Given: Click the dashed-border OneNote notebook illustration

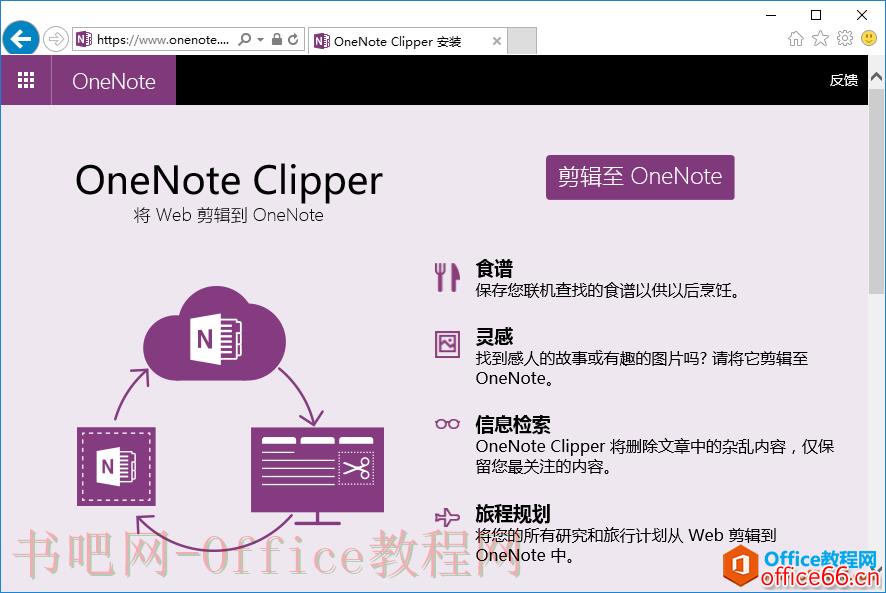Looking at the screenshot, I should (116, 466).
